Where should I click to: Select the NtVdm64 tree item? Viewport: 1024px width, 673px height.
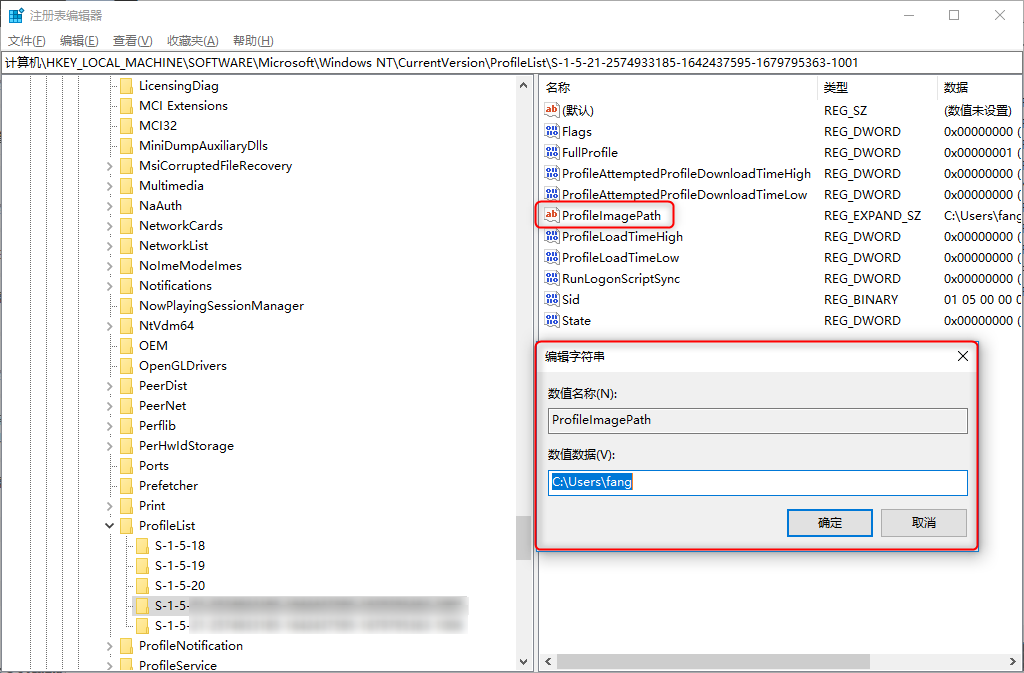coord(167,326)
